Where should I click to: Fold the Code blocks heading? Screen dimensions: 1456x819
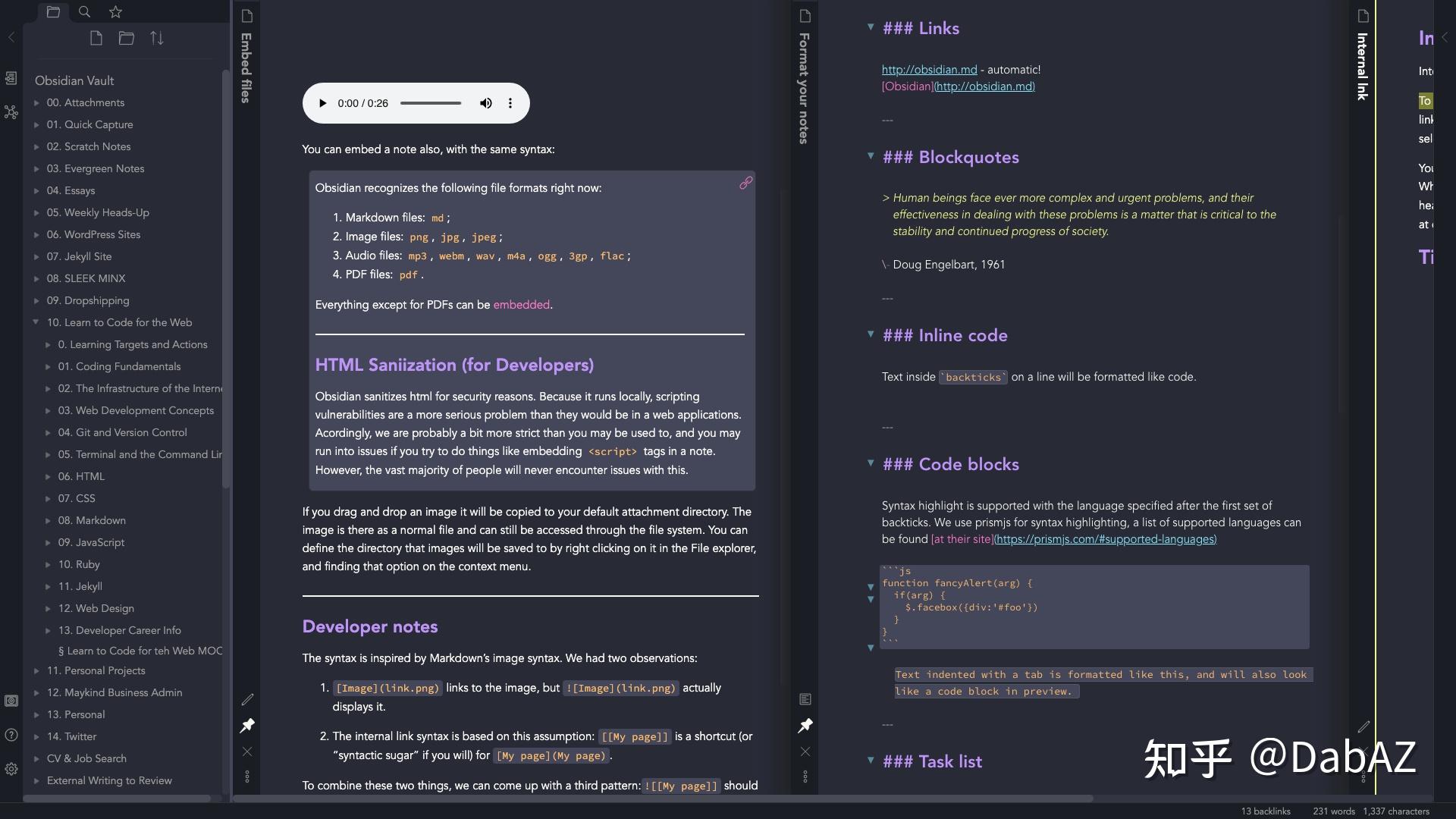coord(871,463)
